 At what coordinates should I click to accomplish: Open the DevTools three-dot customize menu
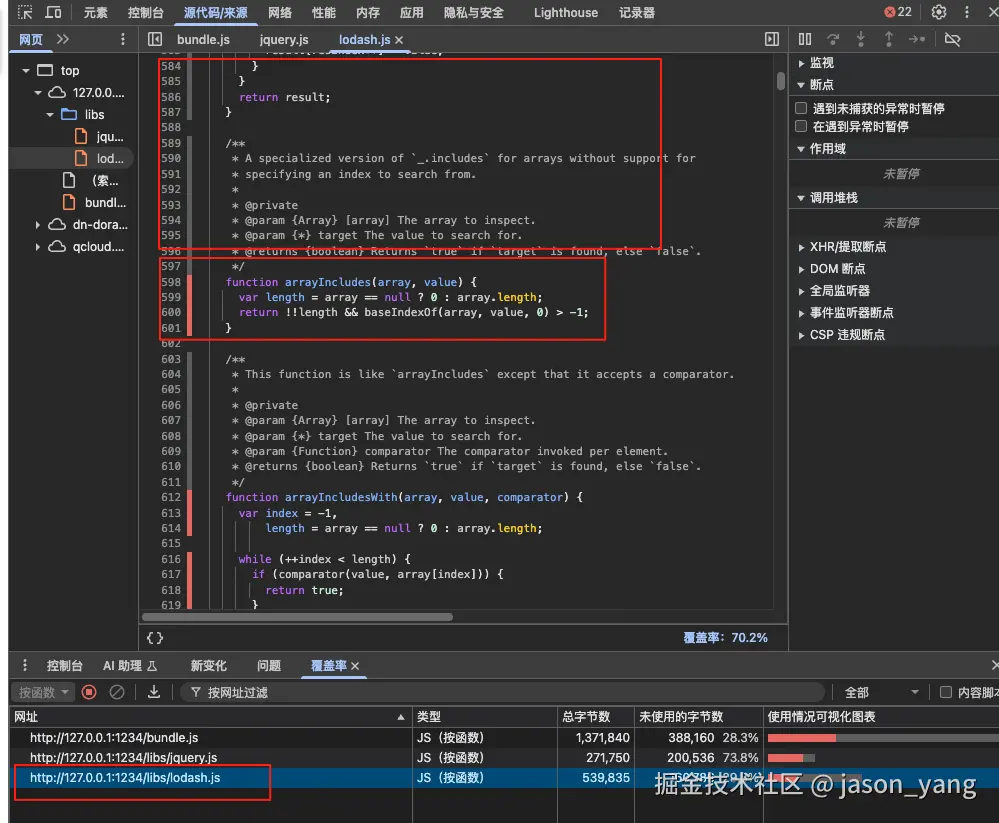(x=967, y=12)
